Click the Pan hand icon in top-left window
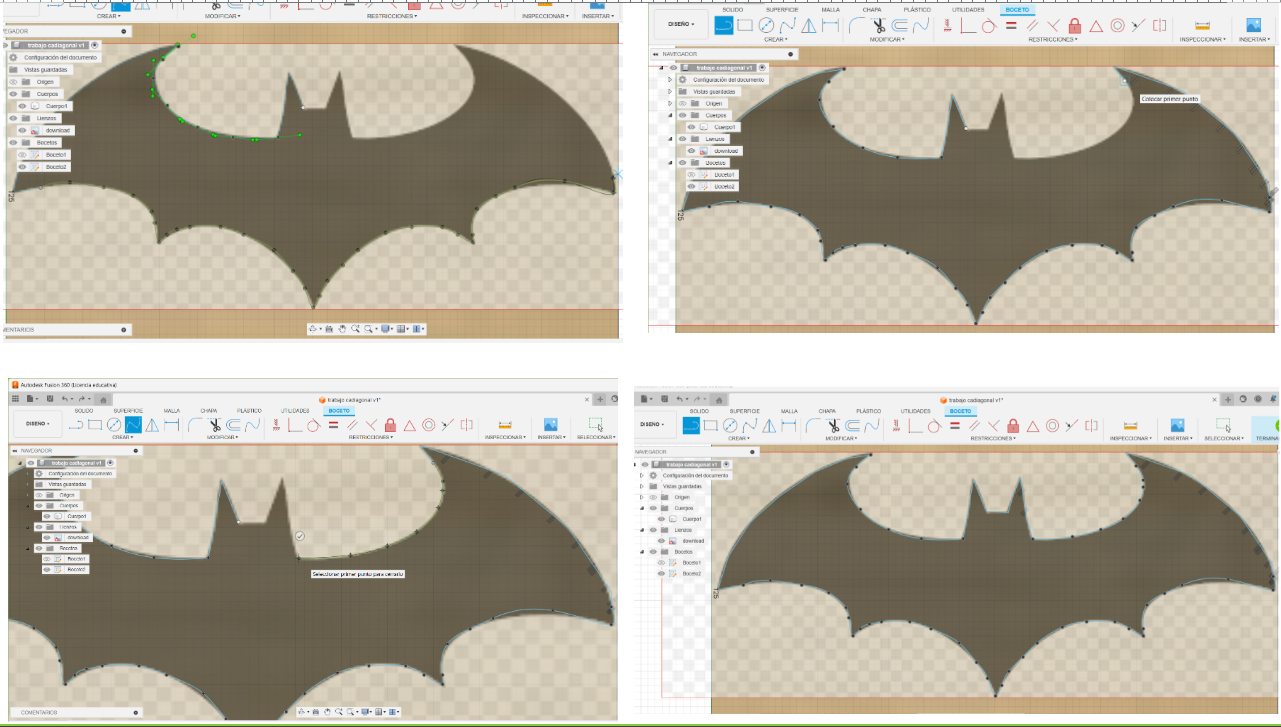Image resolution: width=1281 pixels, height=727 pixels. tap(342, 329)
